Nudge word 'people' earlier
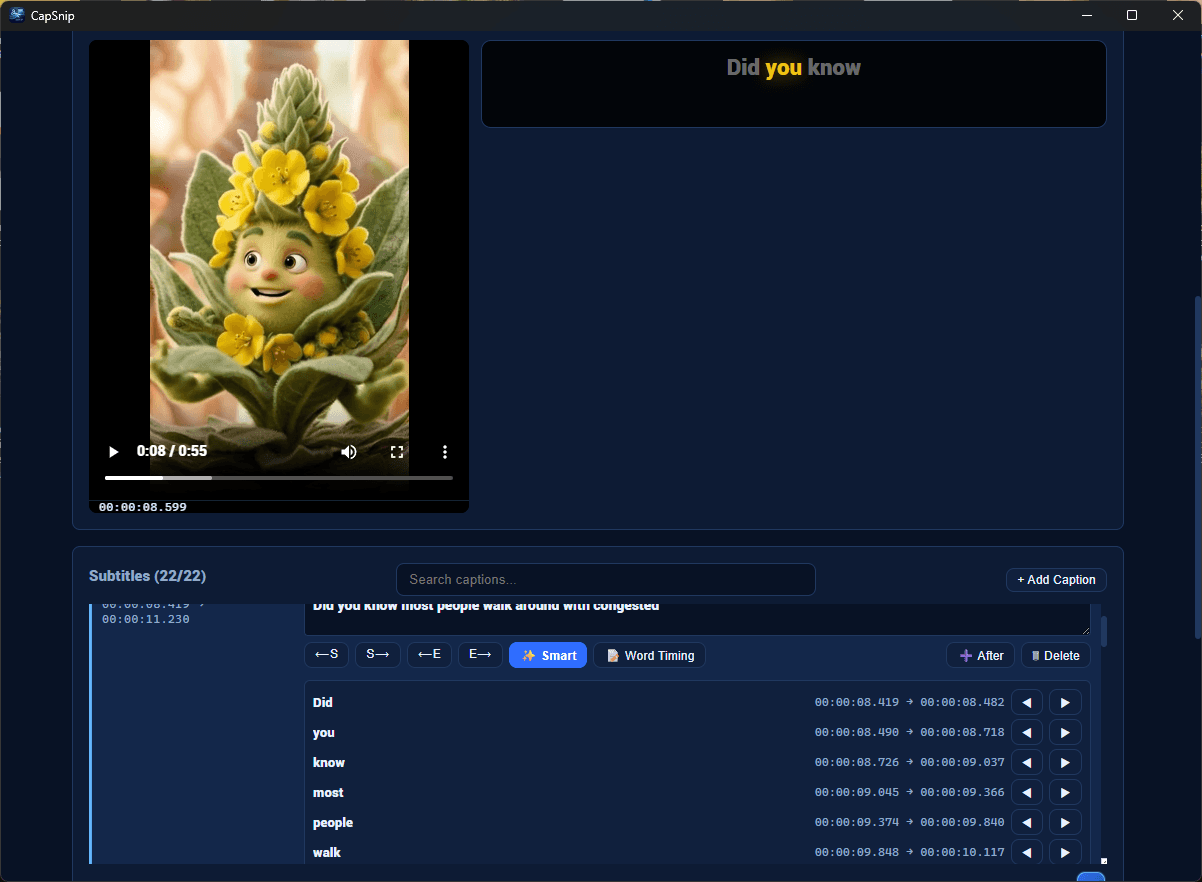 point(1027,823)
